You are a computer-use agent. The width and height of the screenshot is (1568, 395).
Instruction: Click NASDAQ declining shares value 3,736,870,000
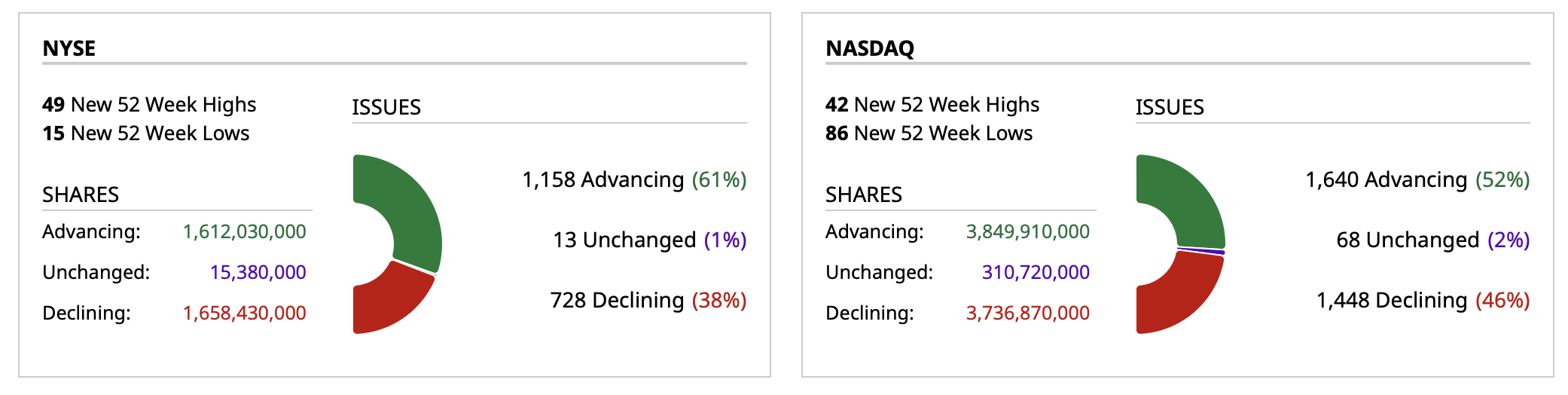pyautogui.click(x=1028, y=313)
